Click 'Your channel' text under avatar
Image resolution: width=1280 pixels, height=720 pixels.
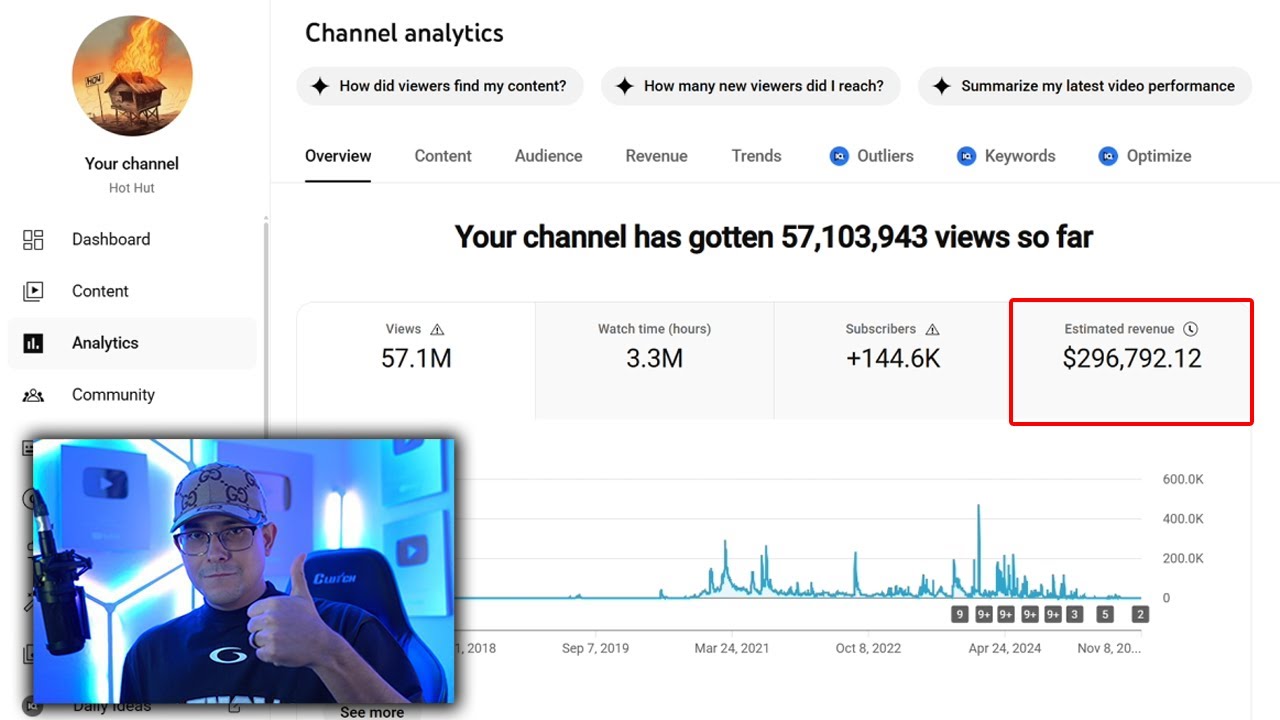(132, 164)
